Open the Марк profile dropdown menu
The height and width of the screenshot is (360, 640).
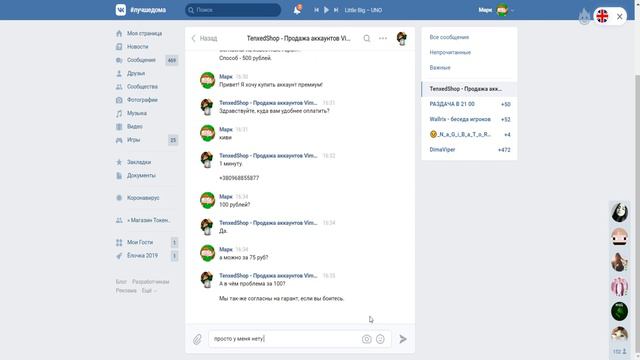click(x=496, y=10)
